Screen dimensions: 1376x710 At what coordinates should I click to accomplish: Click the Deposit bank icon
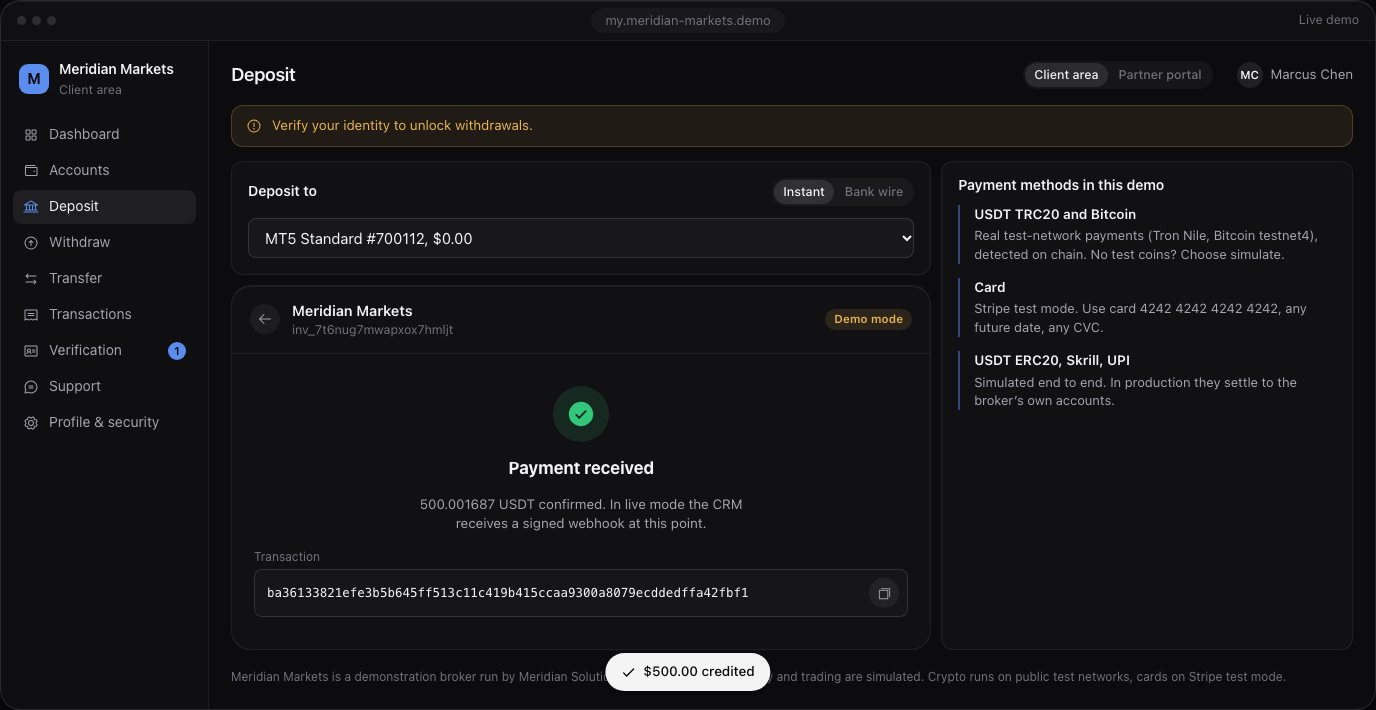pyautogui.click(x=31, y=207)
